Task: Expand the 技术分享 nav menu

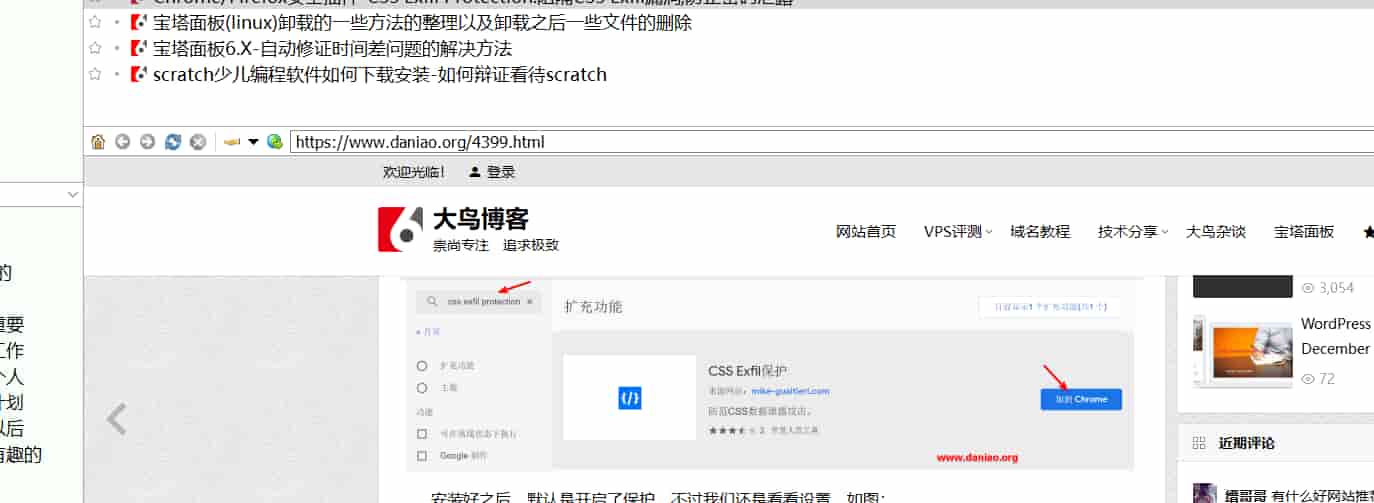Action: [x=1133, y=231]
